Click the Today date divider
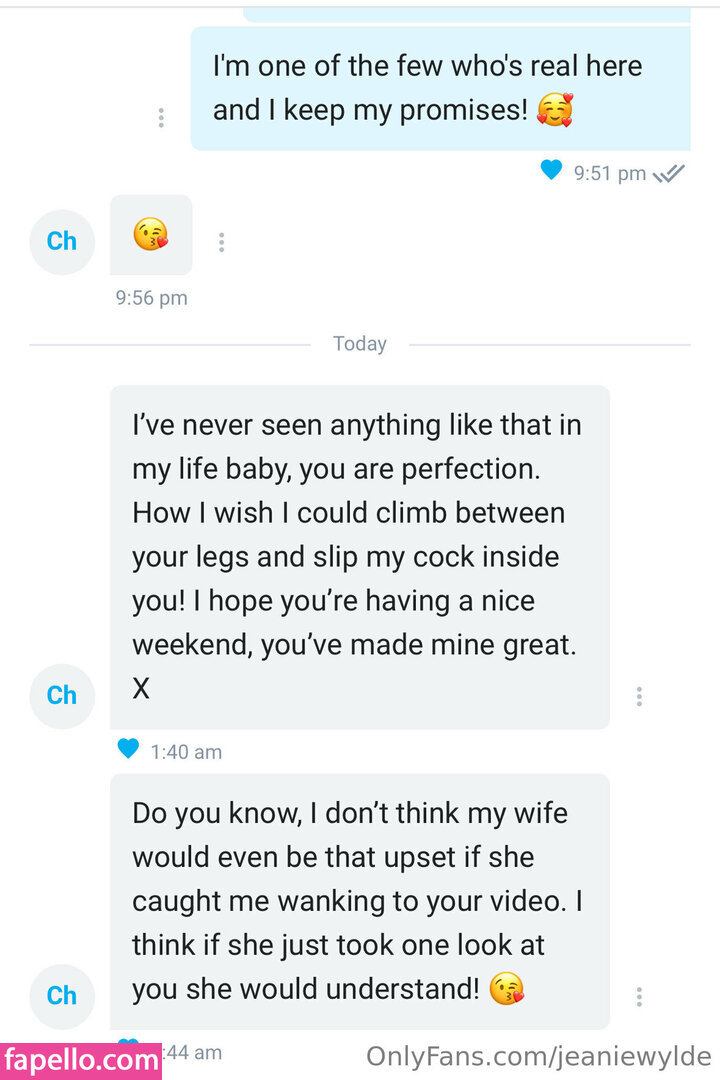Image resolution: width=720 pixels, height=1080 pixels. click(x=360, y=344)
